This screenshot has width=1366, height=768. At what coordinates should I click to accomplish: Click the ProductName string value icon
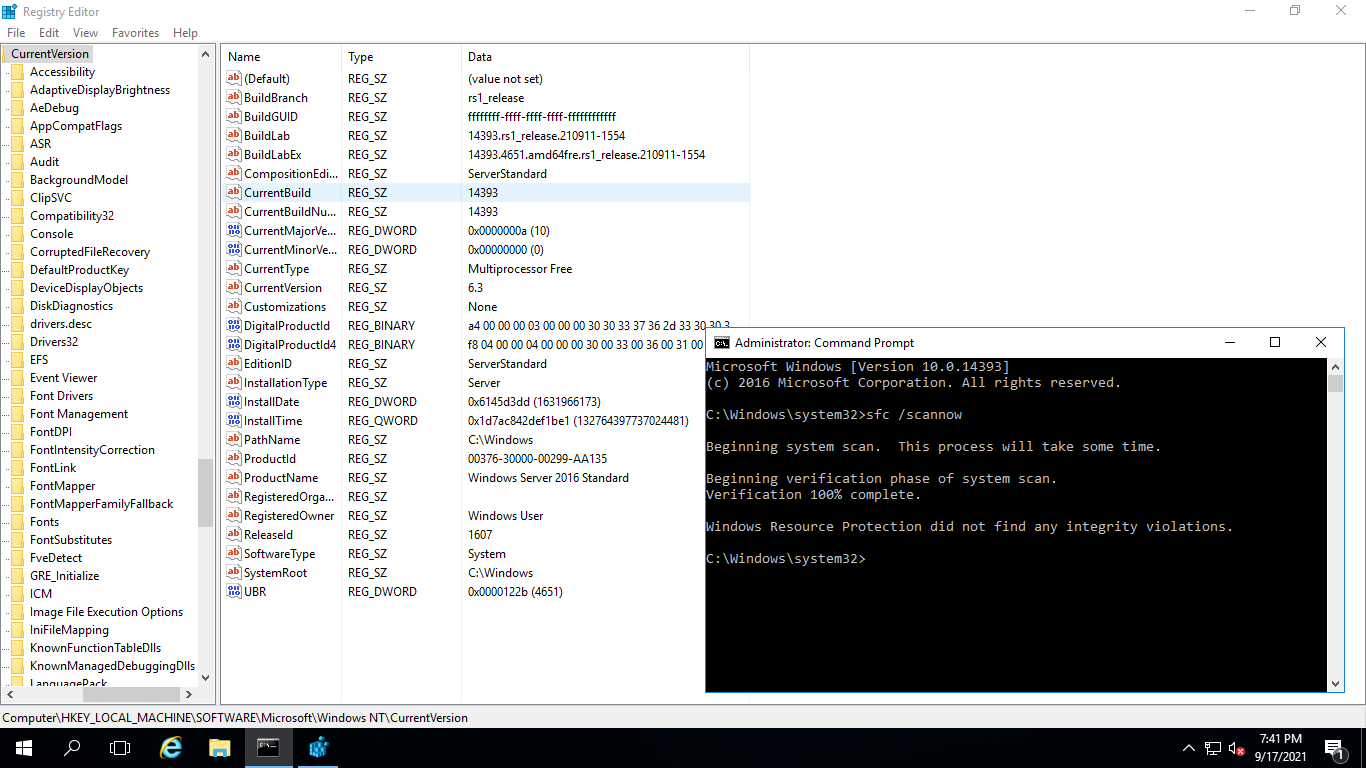pyautogui.click(x=235, y=478)
